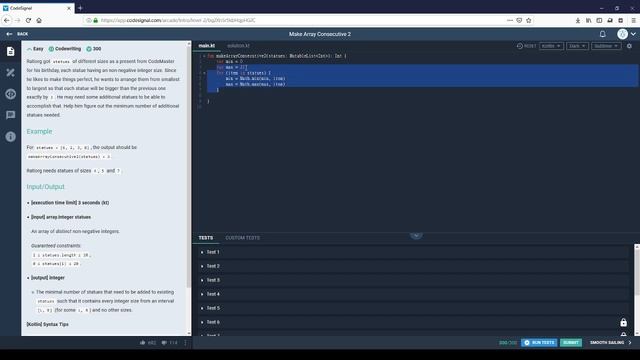Screen dimensions: 640x360
Task: Open page actions ellipsis in address bar
Action: [510, 20]
